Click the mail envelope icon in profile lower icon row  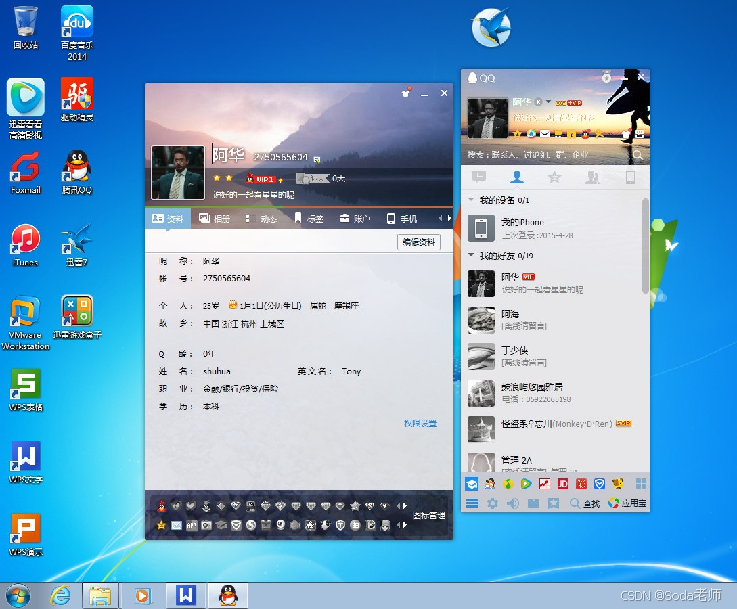click(x=176, y=525)
